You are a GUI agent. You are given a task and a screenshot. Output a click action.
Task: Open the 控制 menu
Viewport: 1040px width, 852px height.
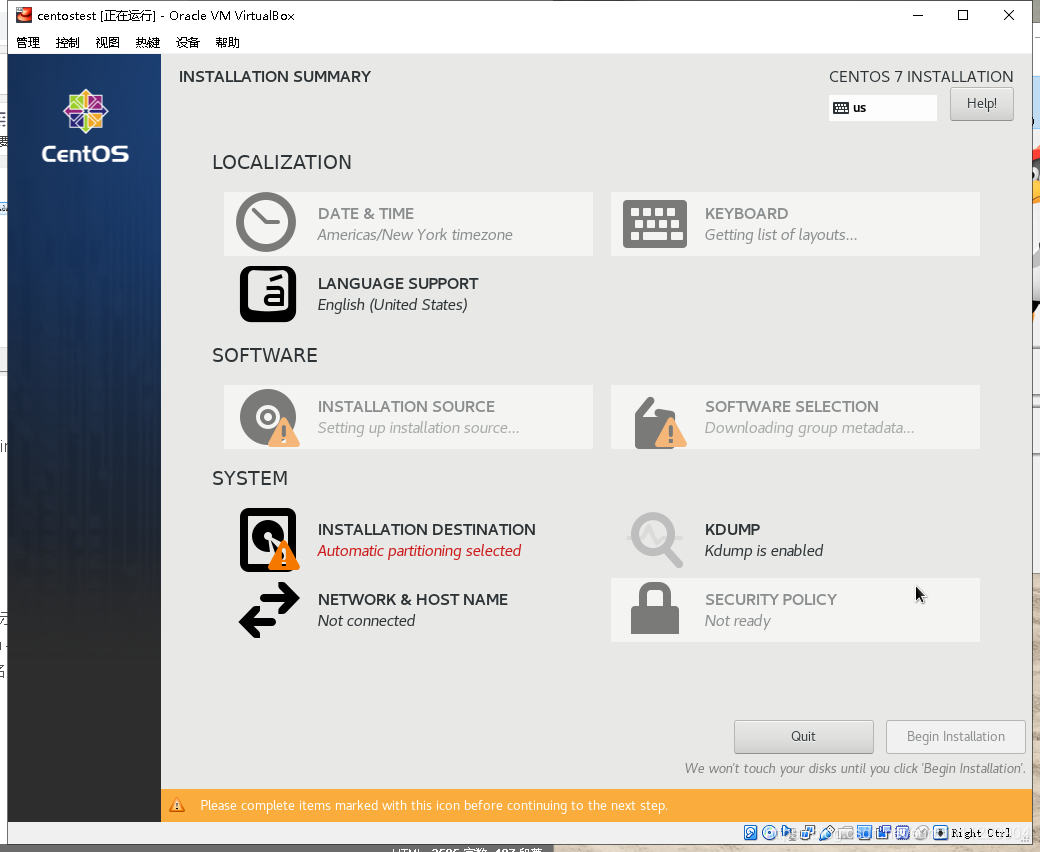pyautogui.click(x=68, y=42)
